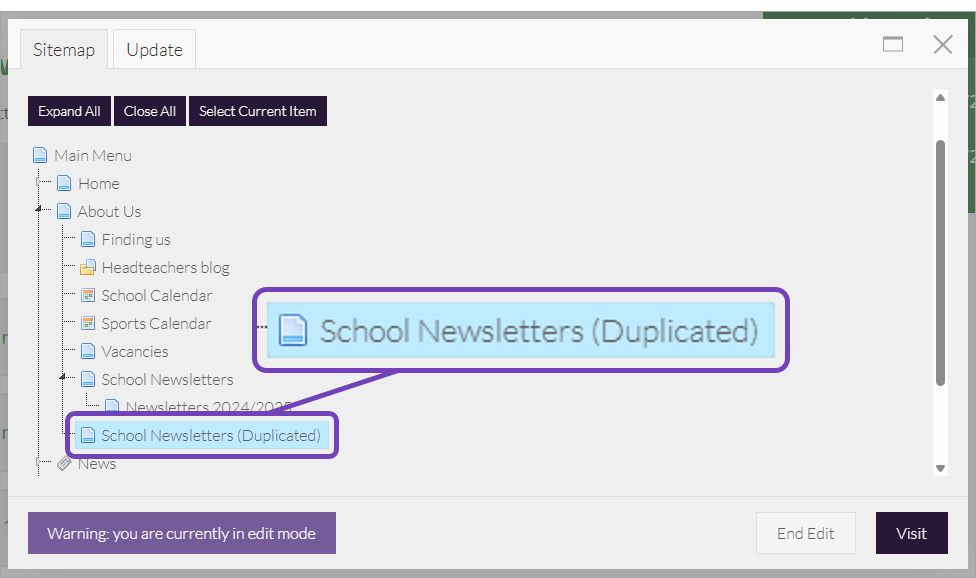Expand the News tree node

pyautogui.click(x=39, y=463)
